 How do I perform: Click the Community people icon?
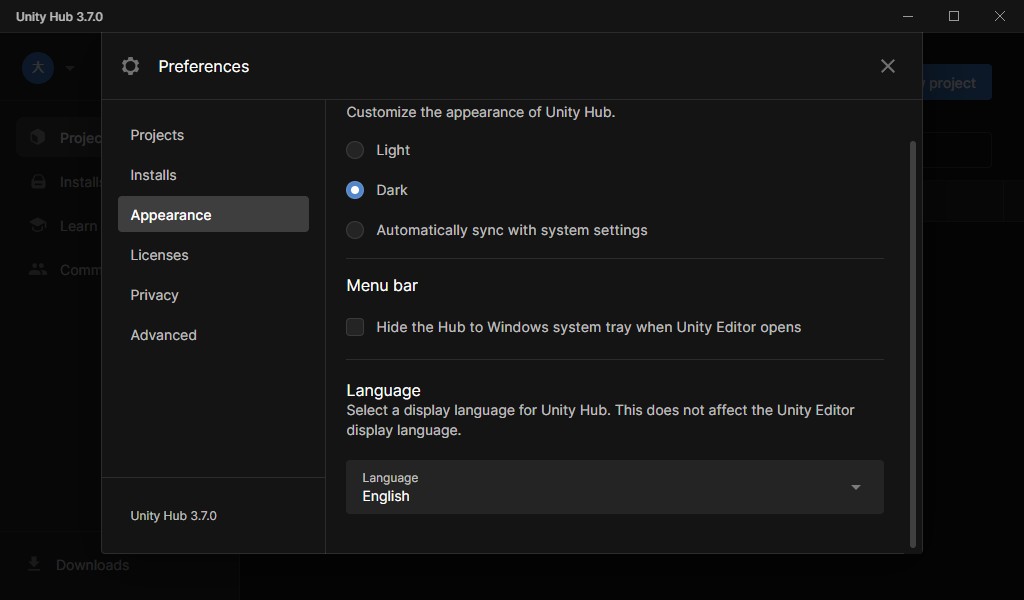click(x=38, y=269)
